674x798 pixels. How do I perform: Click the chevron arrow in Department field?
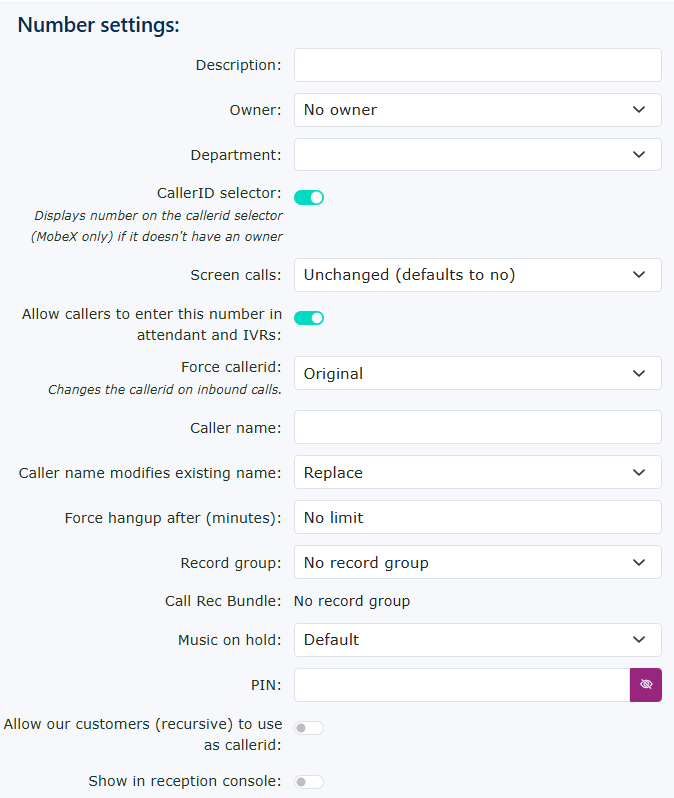[639, 155]
